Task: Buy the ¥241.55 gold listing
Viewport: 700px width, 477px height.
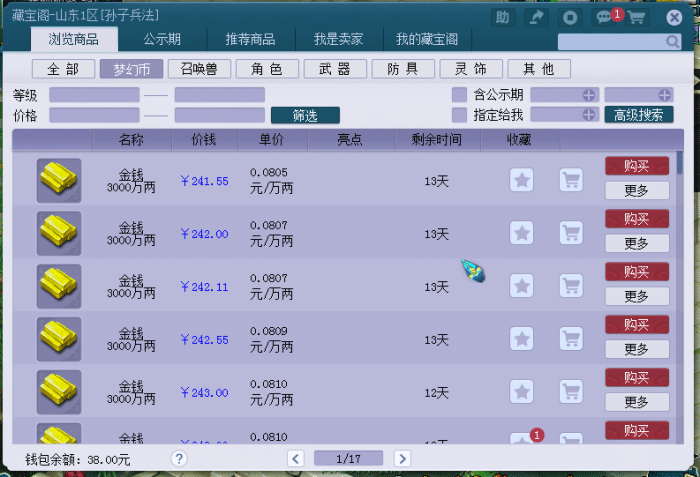Action: coord(637,166)
